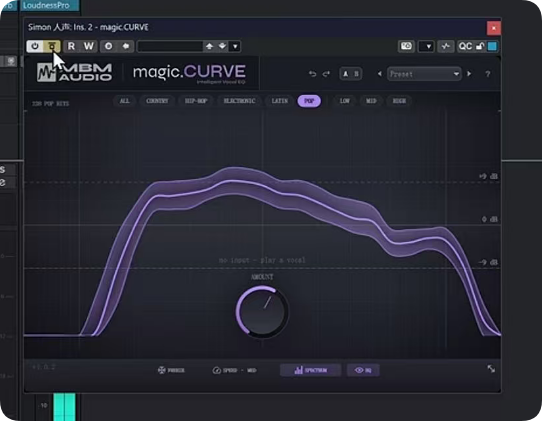
Task: Open the Preset dropdown menu
Action: [x=424, y=74]
